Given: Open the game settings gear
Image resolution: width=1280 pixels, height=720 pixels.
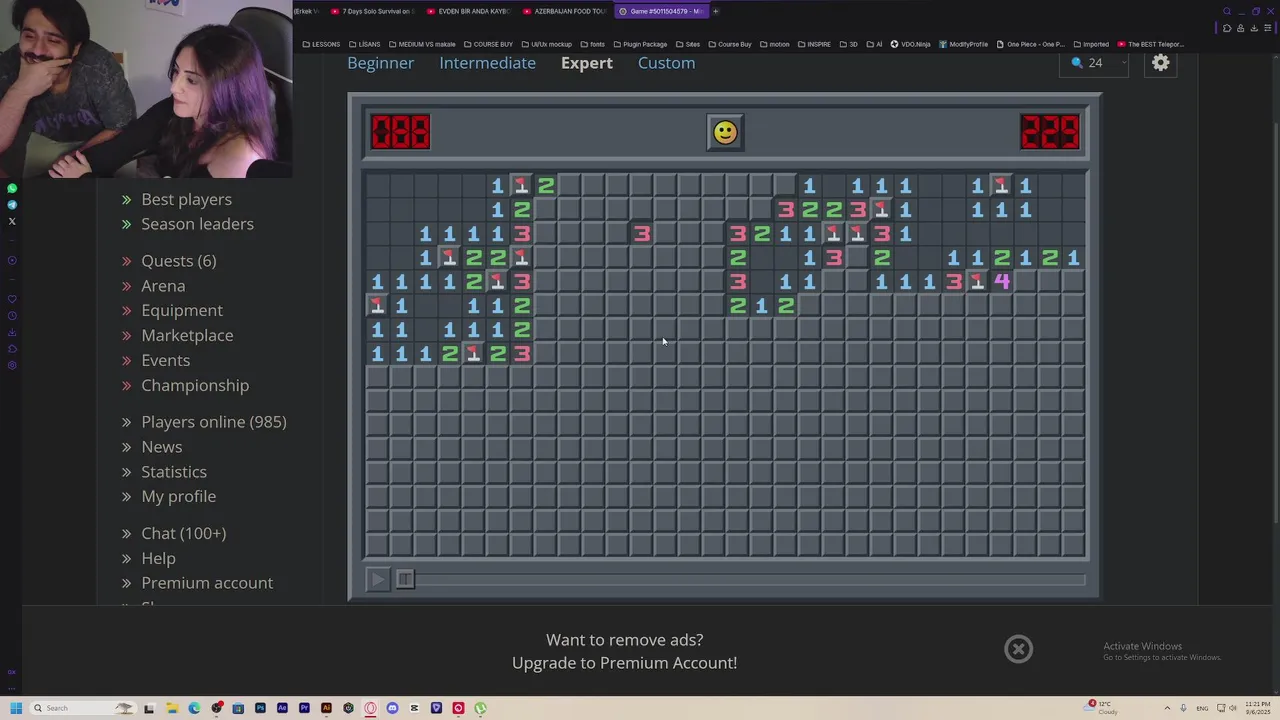Looking at the screenshot, I should (1160, 63).
